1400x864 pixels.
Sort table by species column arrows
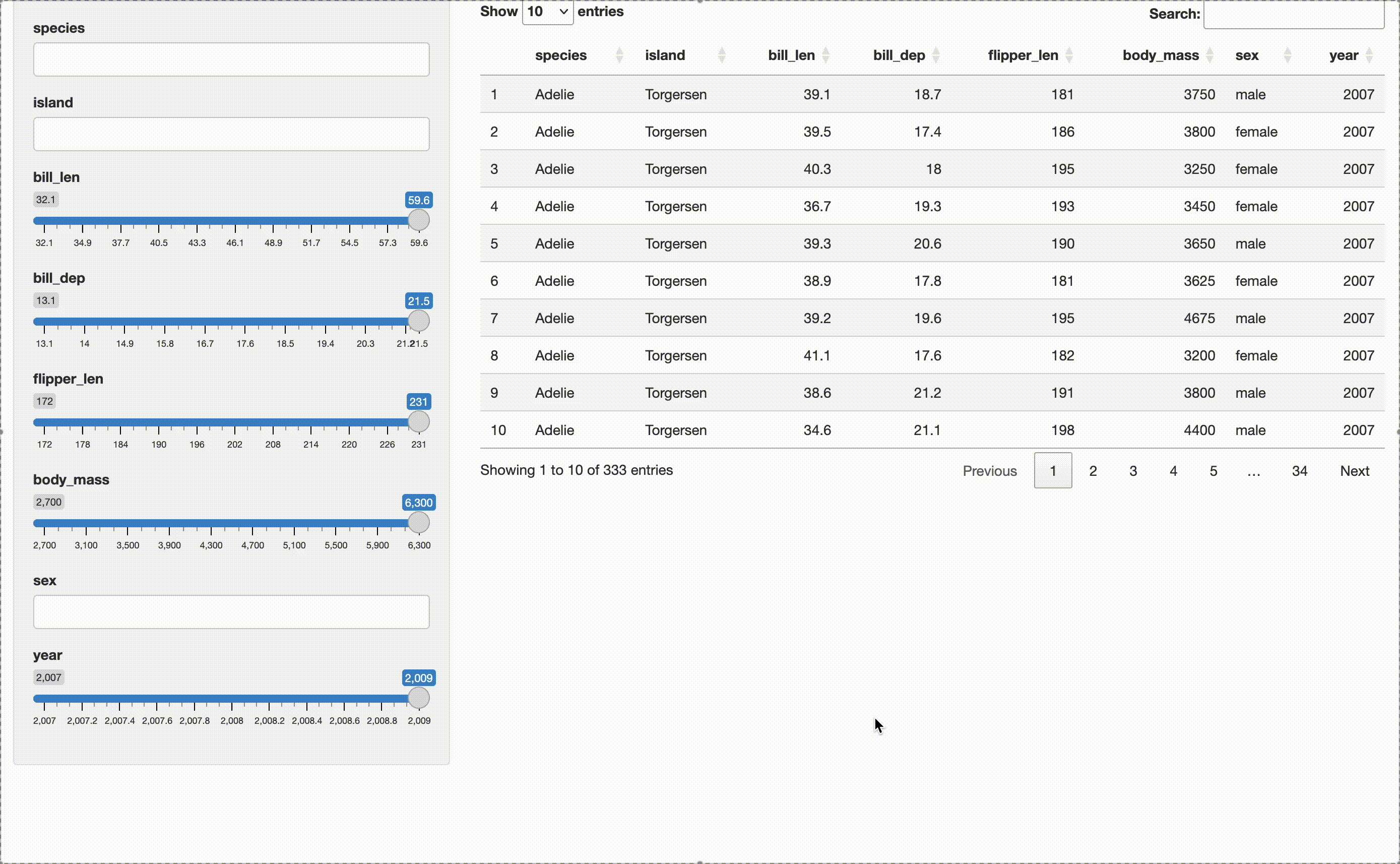click(619, 55)
